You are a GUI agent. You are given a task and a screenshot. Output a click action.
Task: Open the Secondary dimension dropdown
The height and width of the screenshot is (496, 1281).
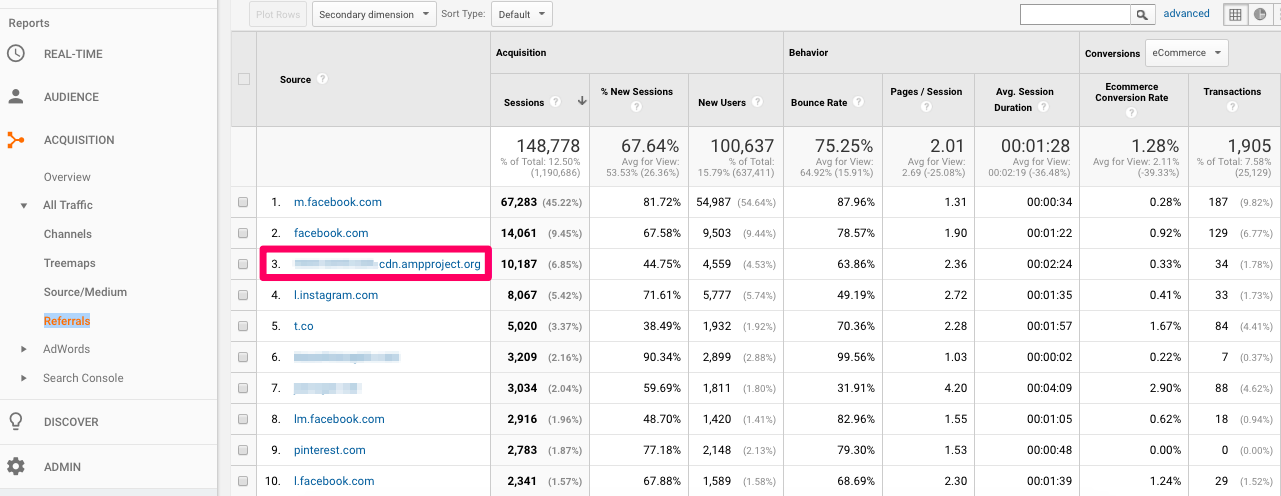tap(374, 14)
